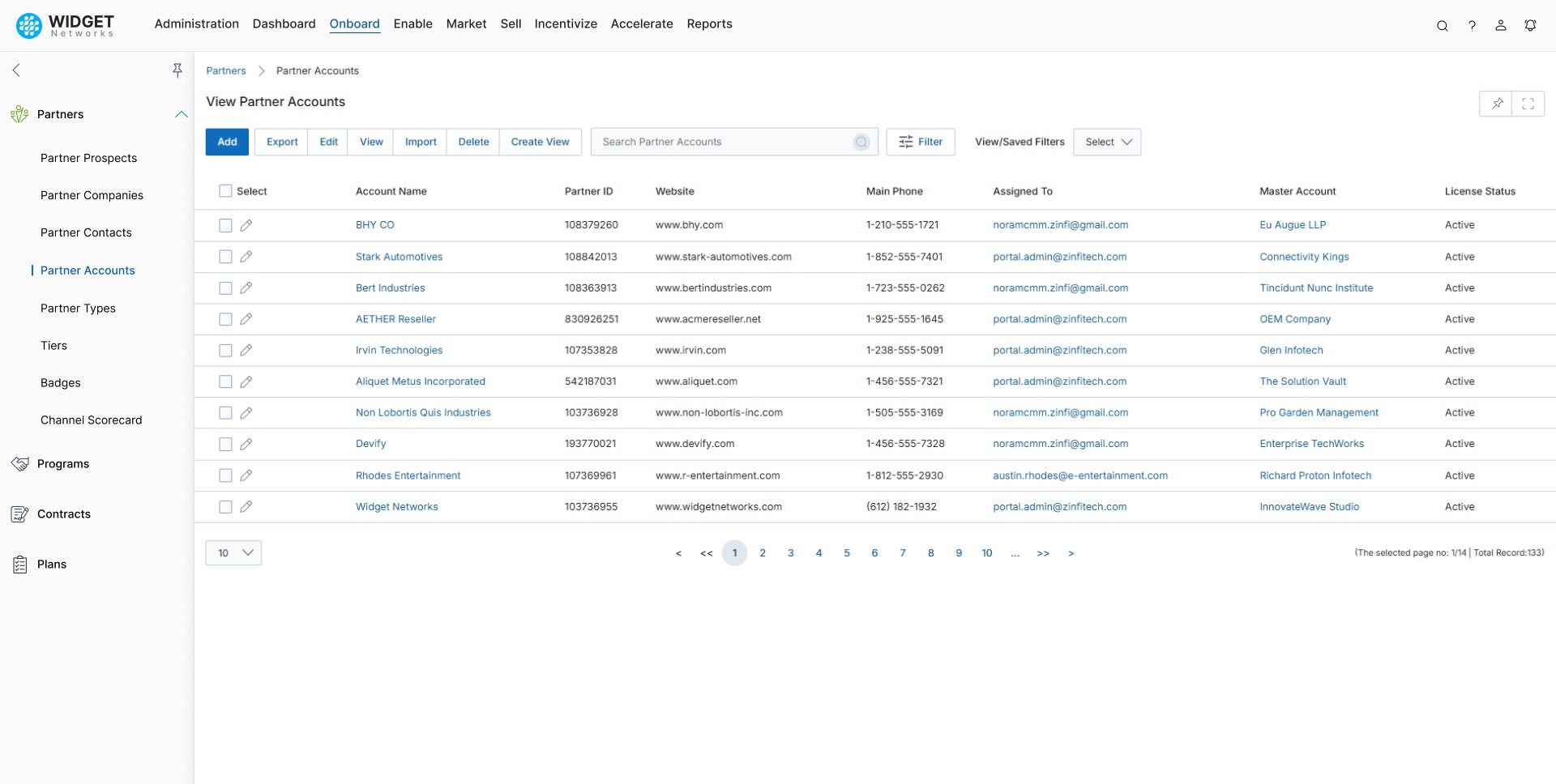Open the Incentivize menu item
This screenshot has width=1556, height=784.
click(x=566, y=23)
